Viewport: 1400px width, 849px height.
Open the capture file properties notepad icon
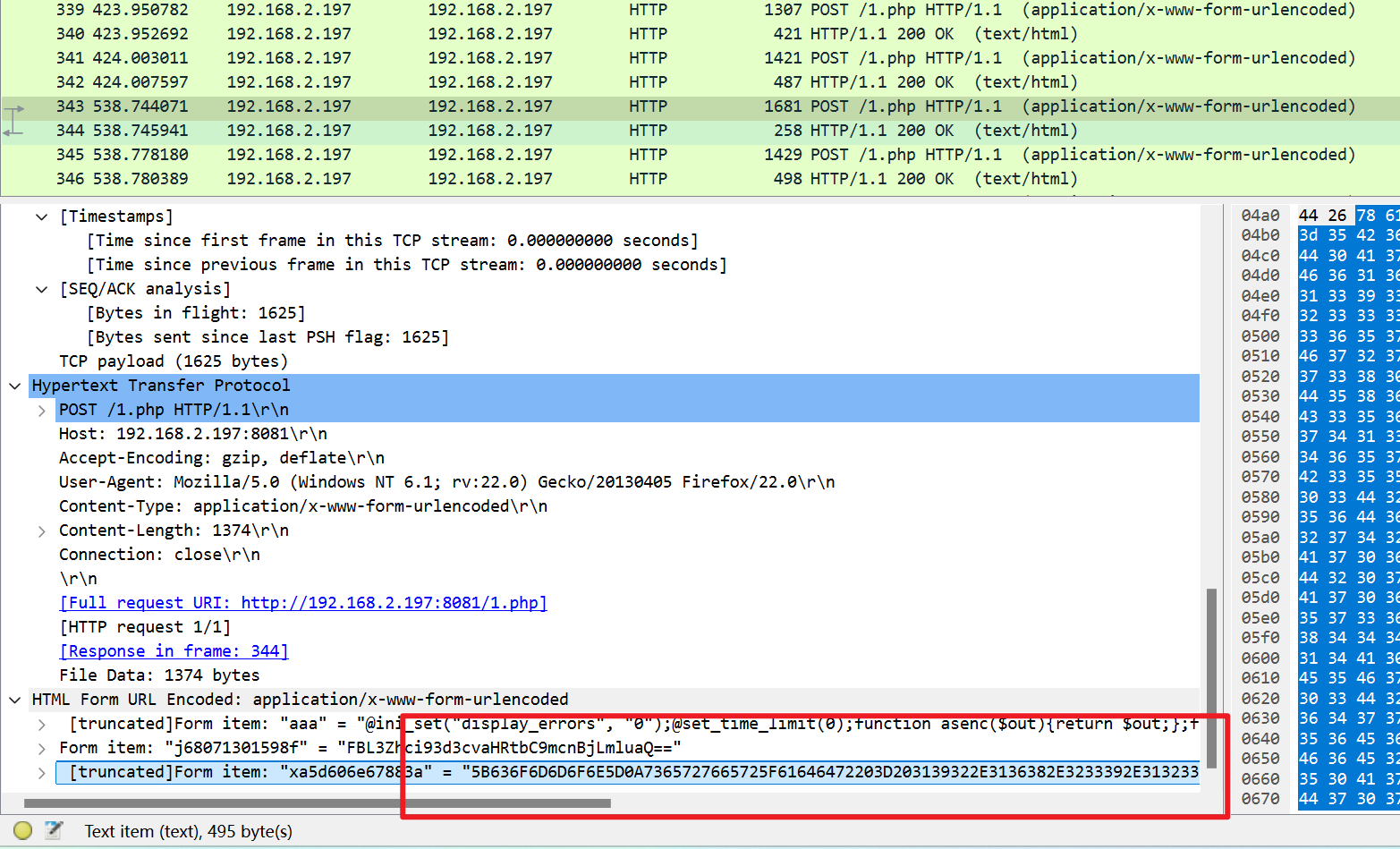click(54, 831)
